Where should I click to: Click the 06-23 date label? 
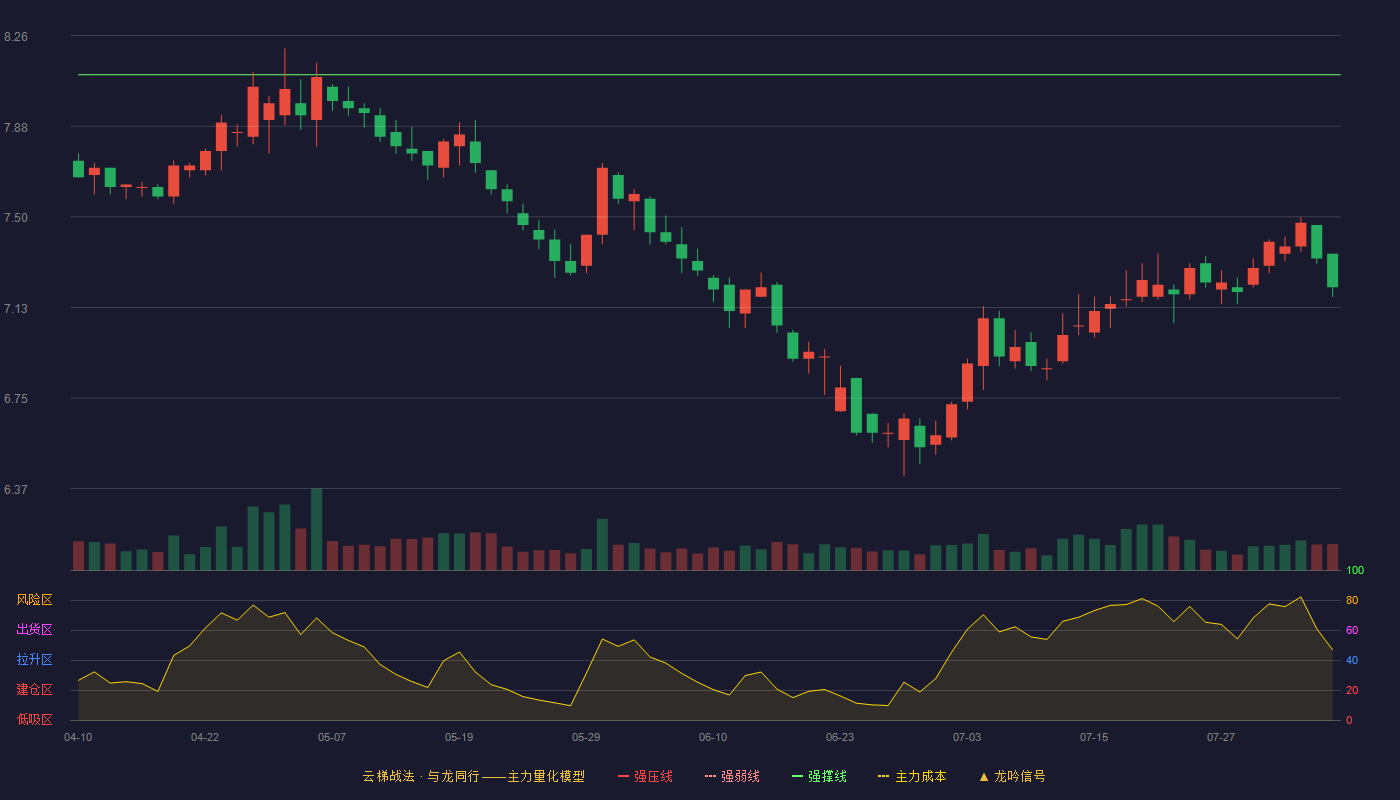[840, 737]
